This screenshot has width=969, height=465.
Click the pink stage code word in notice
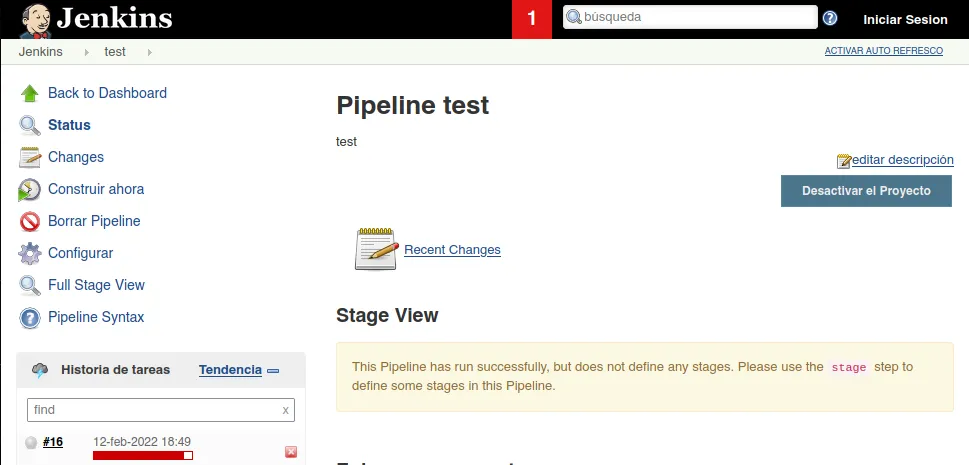click(x=848, y=367)
